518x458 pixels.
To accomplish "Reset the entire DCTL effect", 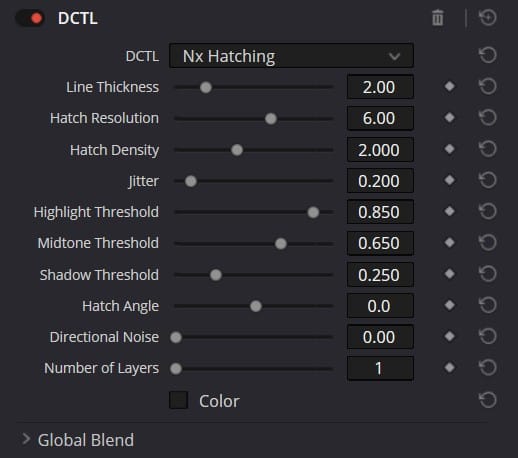I will 488,18.
